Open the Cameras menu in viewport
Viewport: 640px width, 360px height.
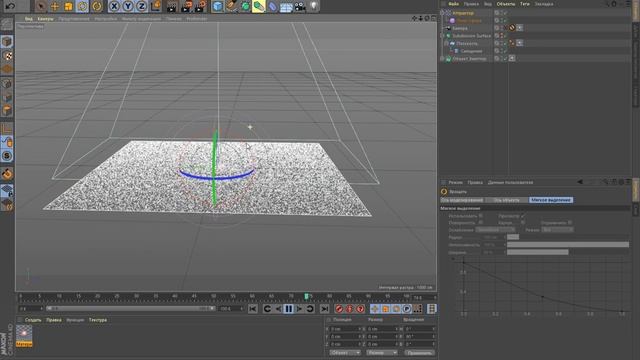click(45, 19)
